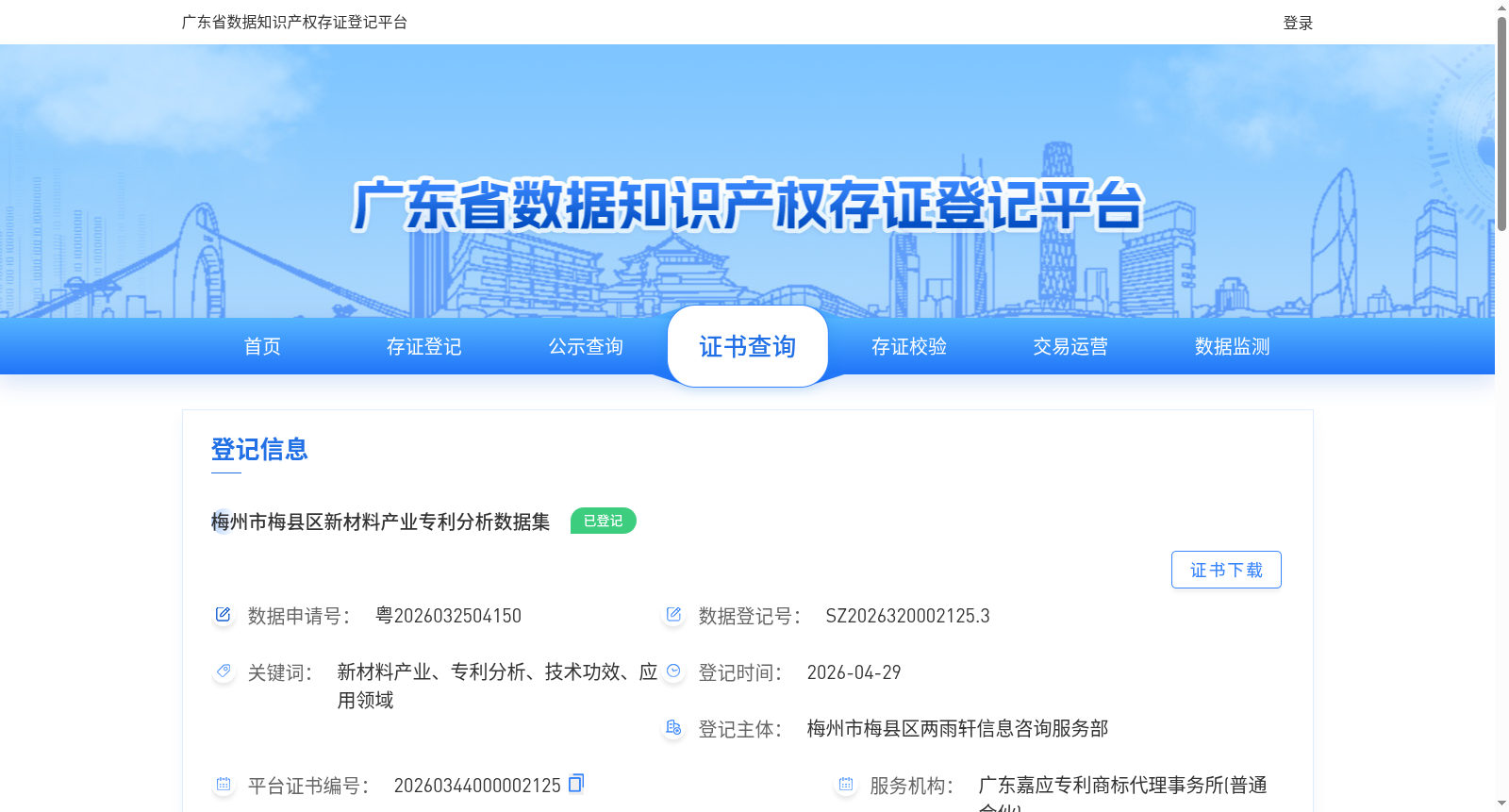
Task: Click the certificate number 20260344000002125
Action: coord(477,786)
